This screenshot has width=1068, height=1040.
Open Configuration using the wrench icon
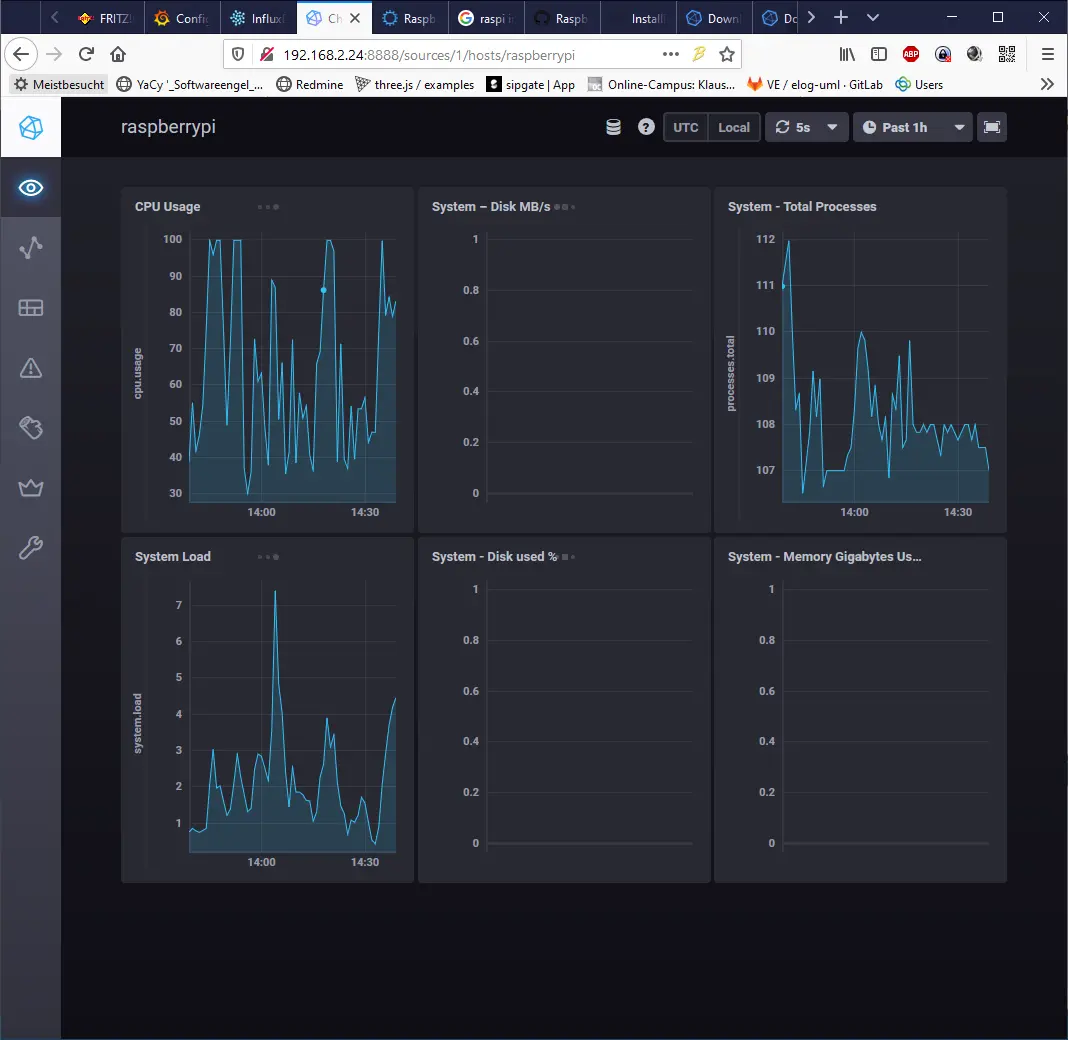pos(30,548)
